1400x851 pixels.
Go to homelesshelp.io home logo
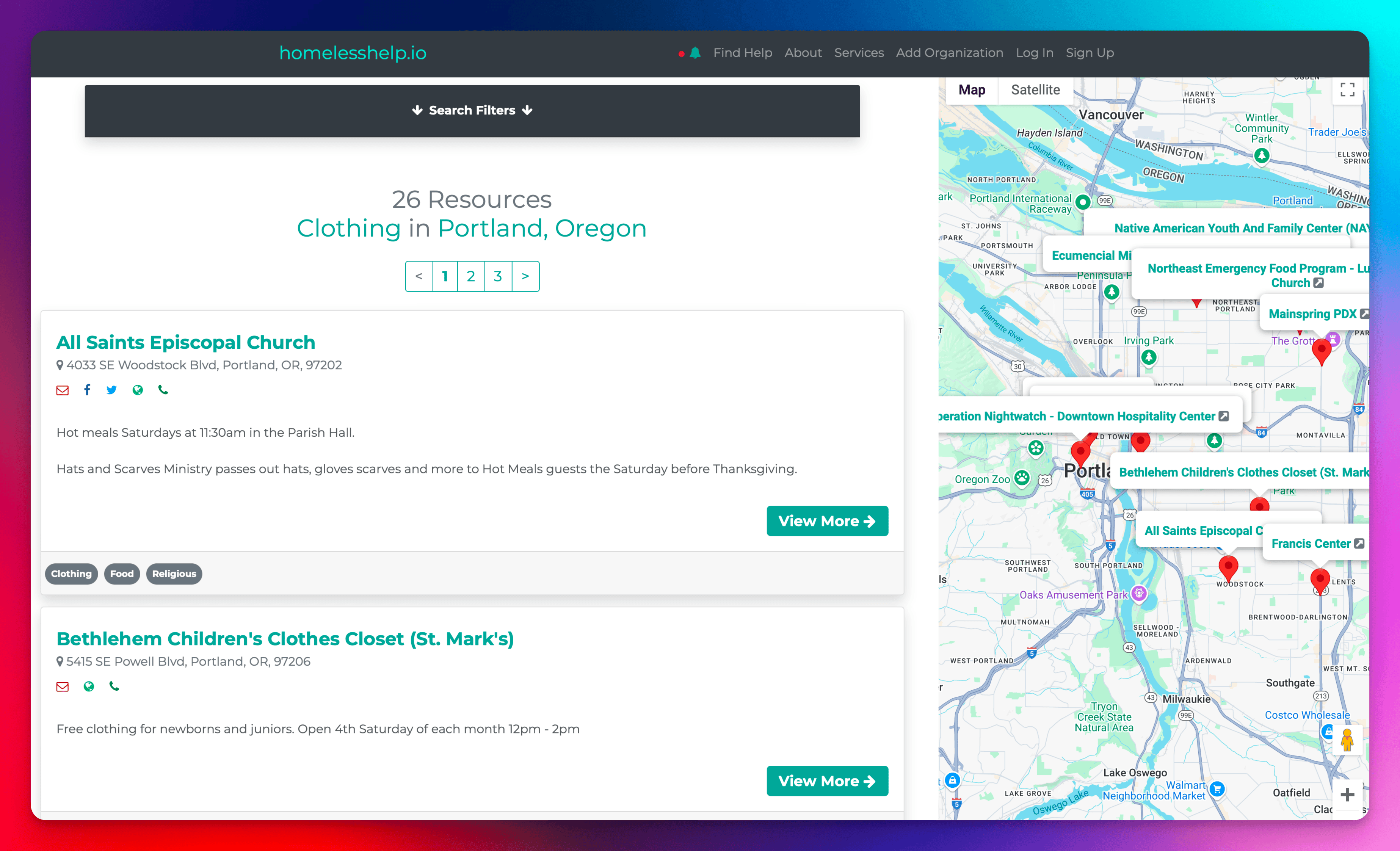[353, 53]
